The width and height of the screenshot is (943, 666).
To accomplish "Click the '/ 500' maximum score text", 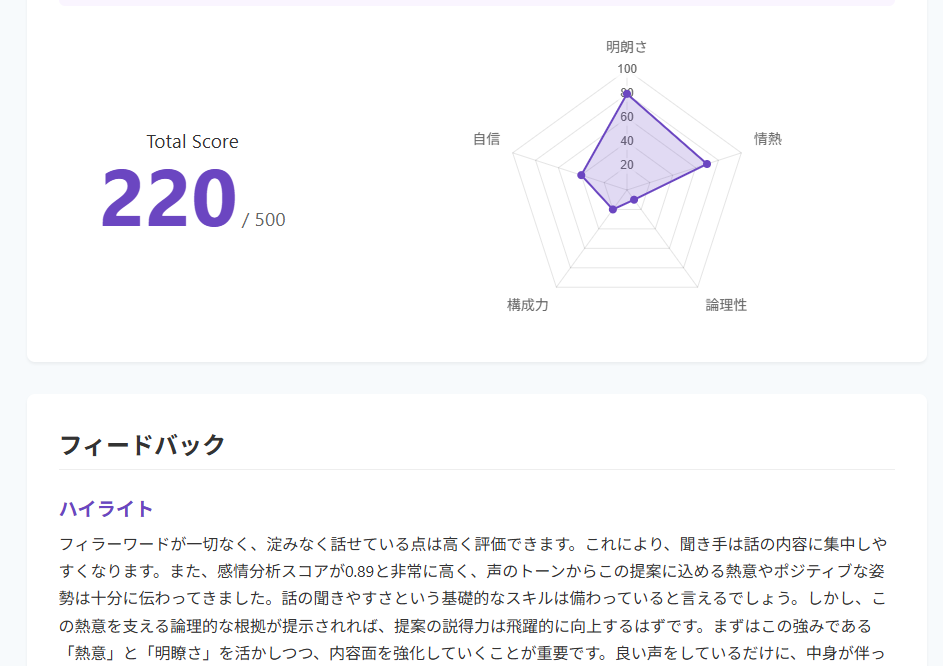I will coord(264,220).
